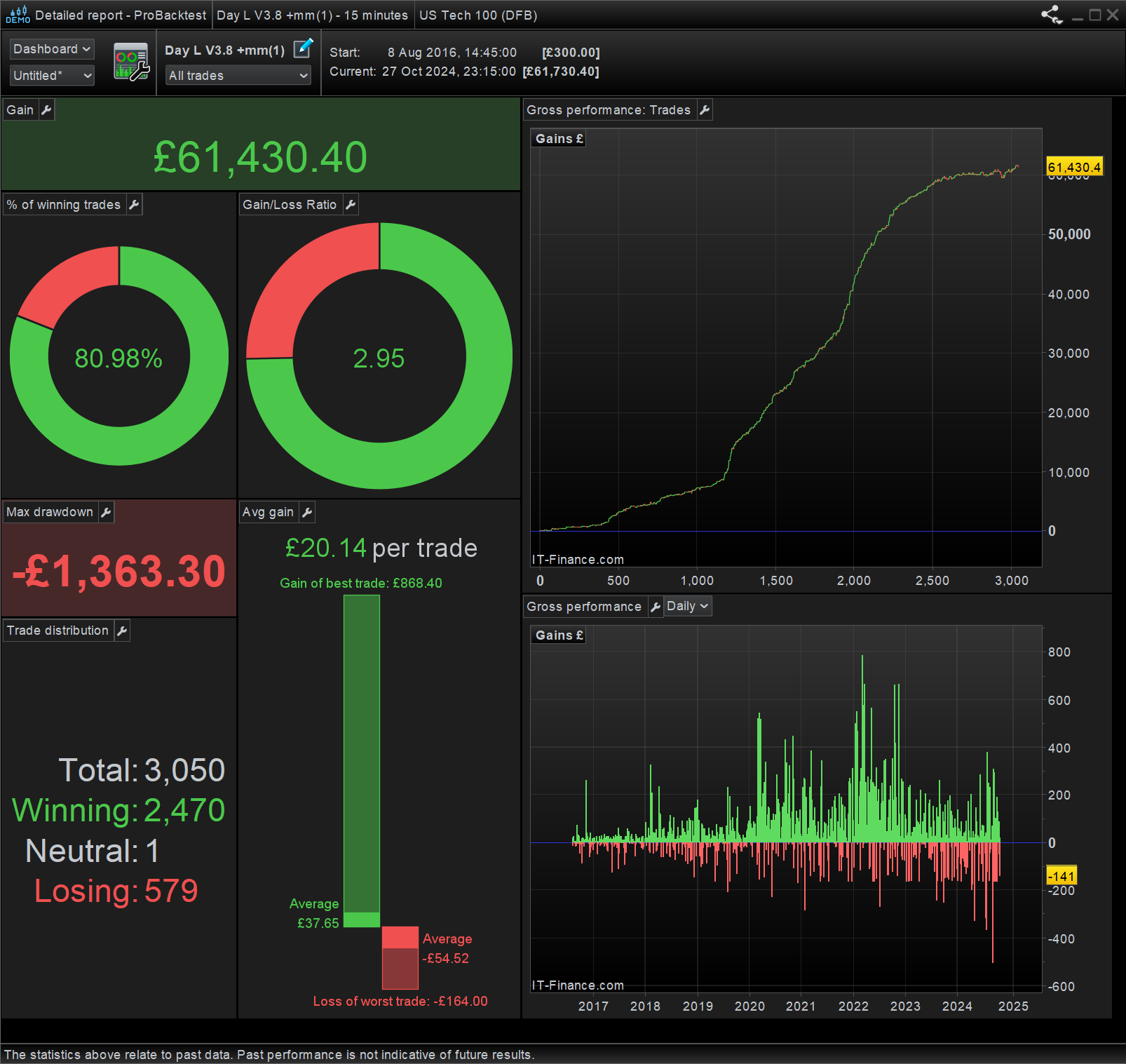Select the Gain panel label
This screenshot has width=1126, height=1064.
point(20,110)
